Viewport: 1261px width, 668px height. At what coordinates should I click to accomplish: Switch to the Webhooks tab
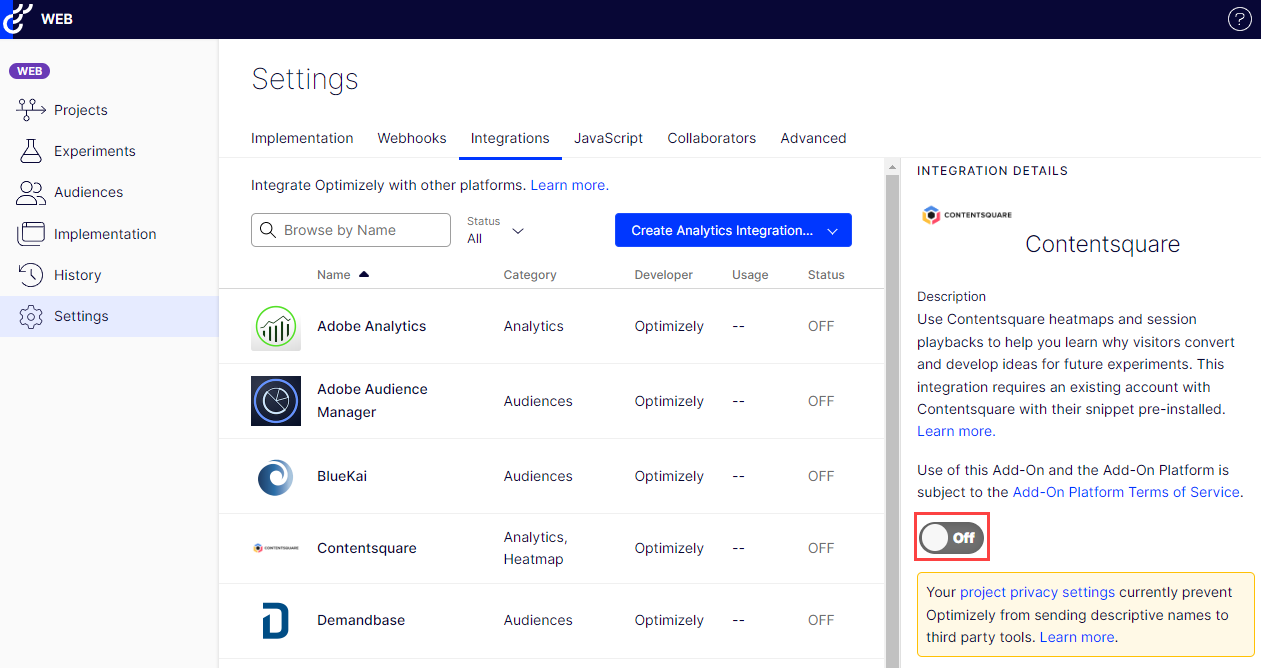tap(412, 138)
